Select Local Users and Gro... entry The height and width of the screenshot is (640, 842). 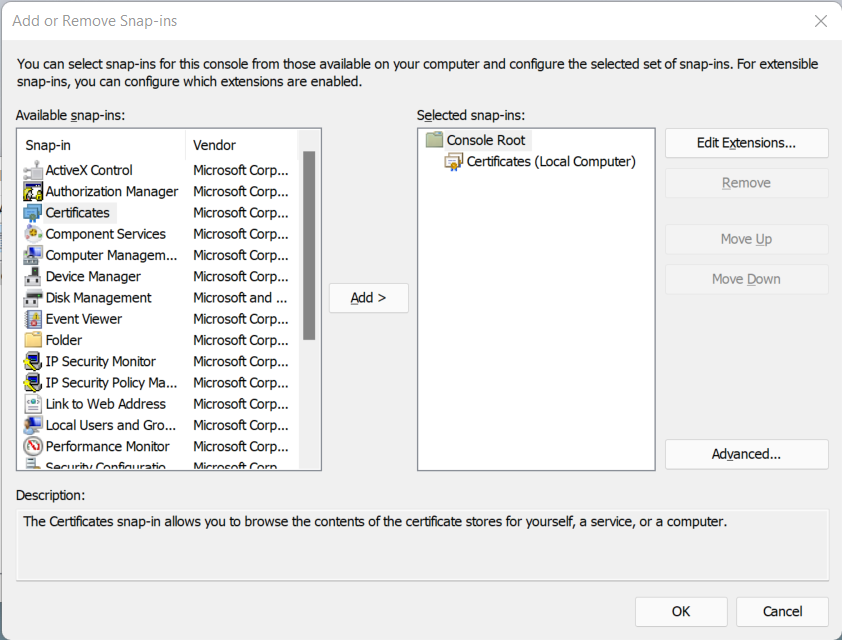coord(111,426)
